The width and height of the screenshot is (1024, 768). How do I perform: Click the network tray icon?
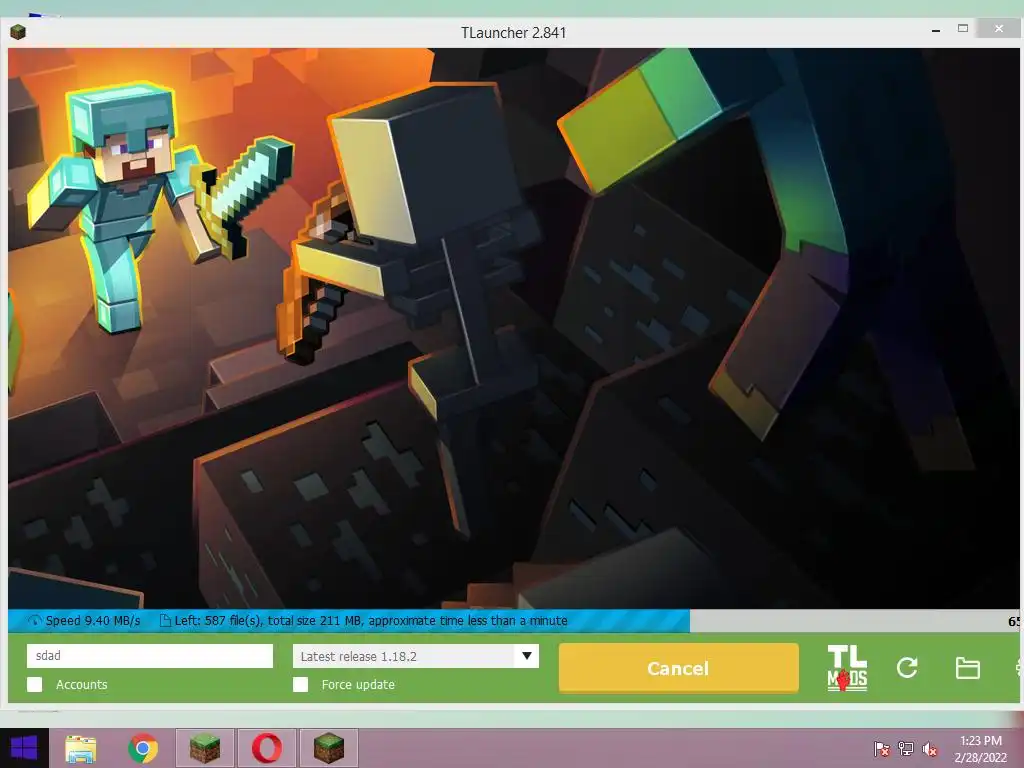tap(906, 749)
